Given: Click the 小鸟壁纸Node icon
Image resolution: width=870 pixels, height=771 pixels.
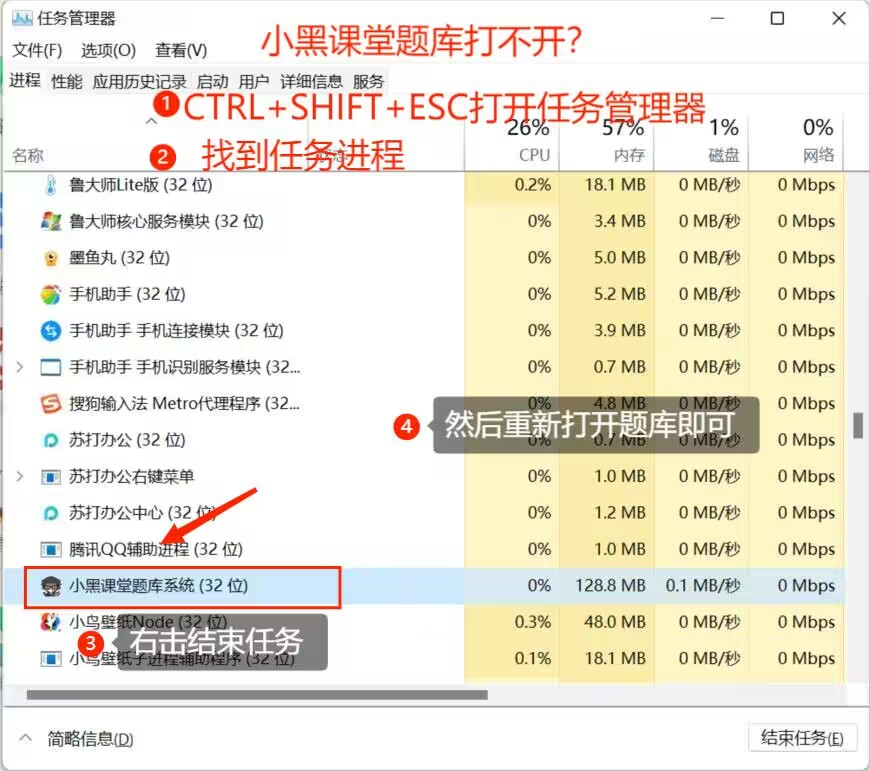Looking at the screenshot, I should pyautogui.click(x=50, y=622).
